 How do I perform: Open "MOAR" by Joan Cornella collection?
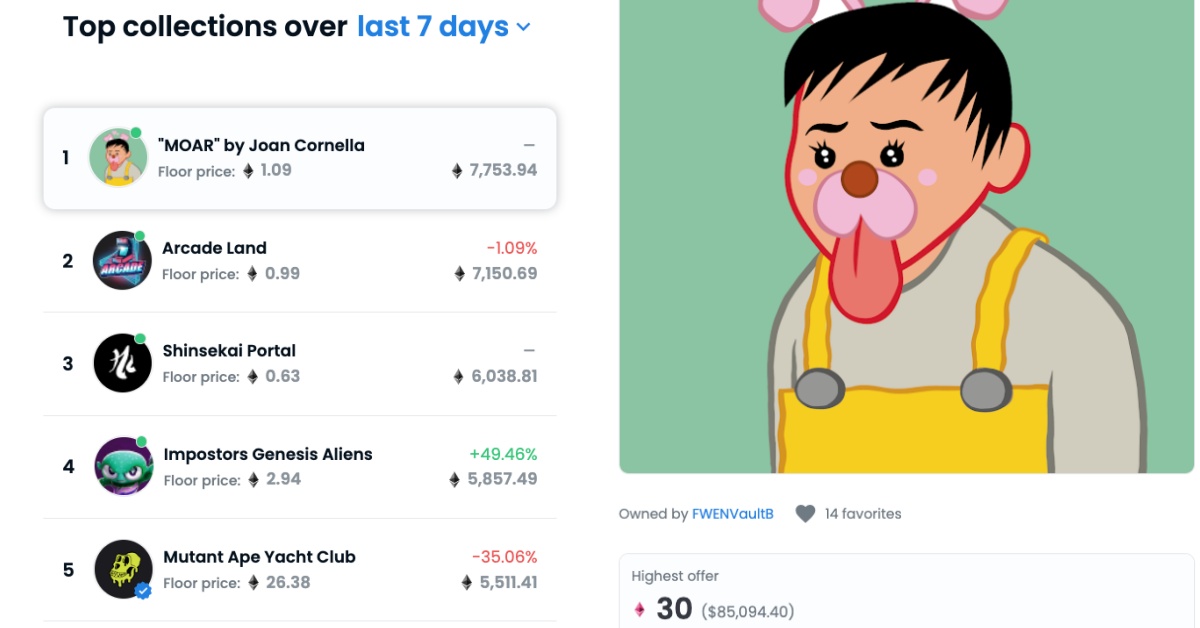tap(261, 145)
